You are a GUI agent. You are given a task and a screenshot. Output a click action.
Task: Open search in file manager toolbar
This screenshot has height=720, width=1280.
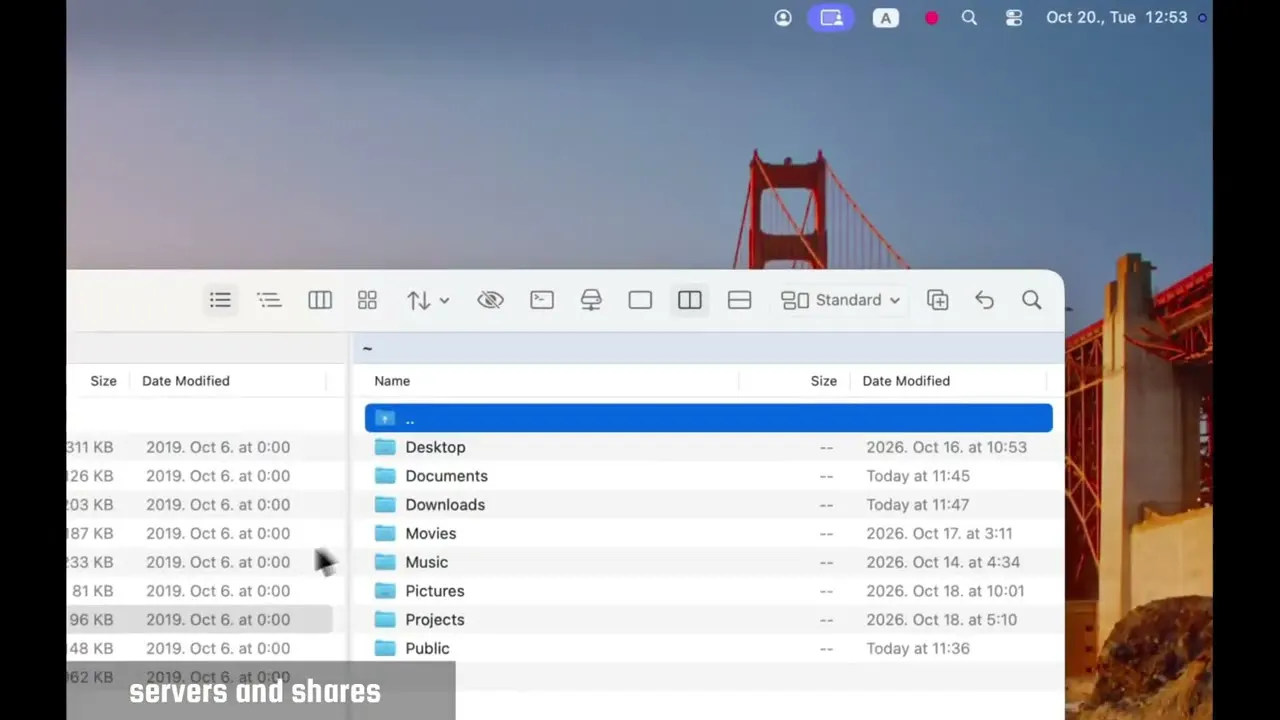1032,300
